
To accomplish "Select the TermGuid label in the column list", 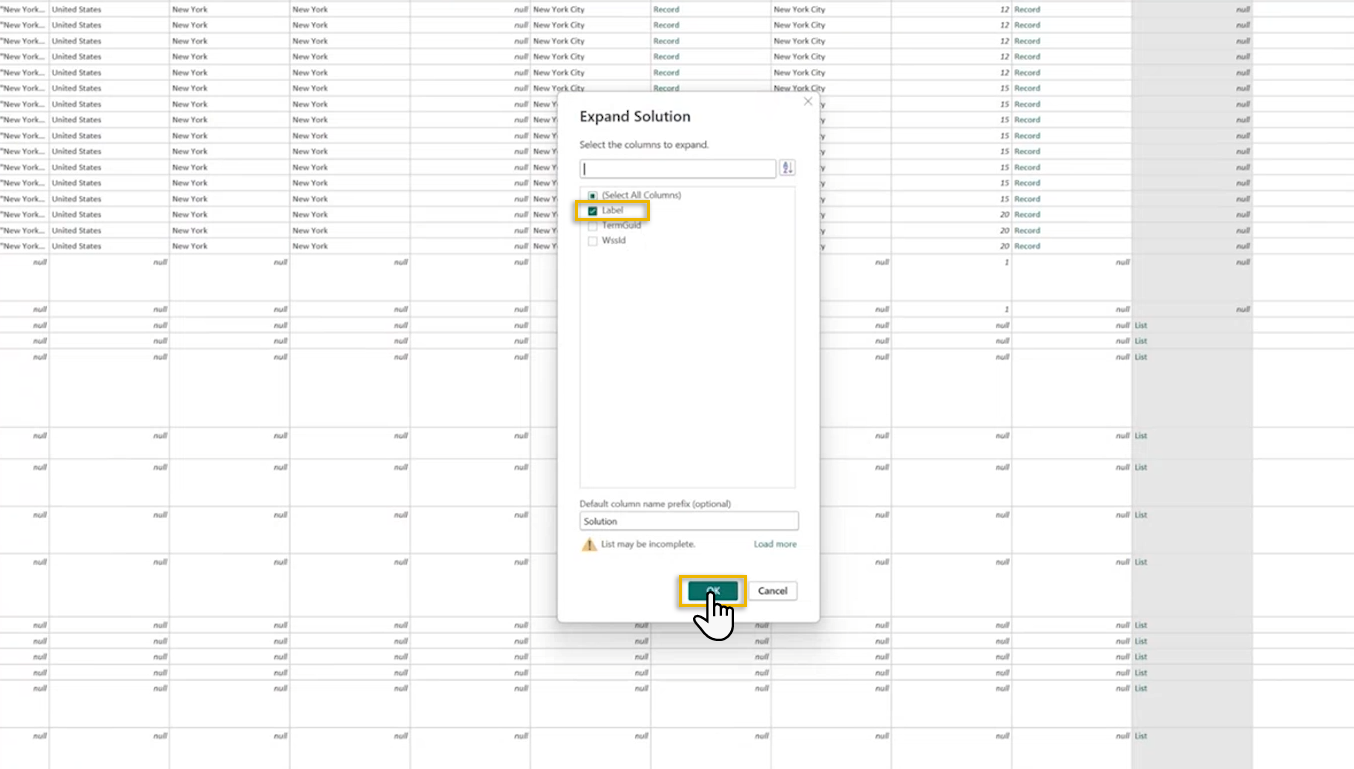I will point(621,226).
